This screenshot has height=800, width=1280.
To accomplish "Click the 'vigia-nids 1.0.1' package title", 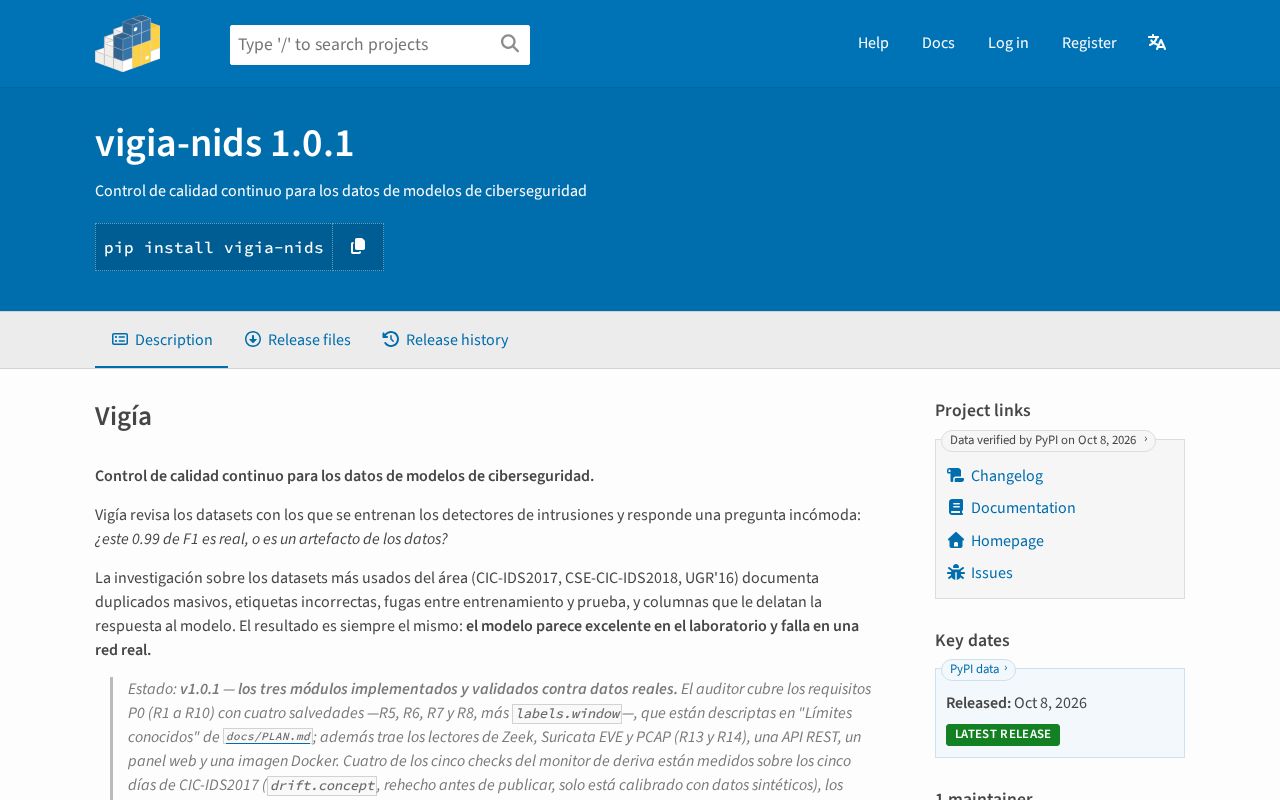I will click(224, 144).
